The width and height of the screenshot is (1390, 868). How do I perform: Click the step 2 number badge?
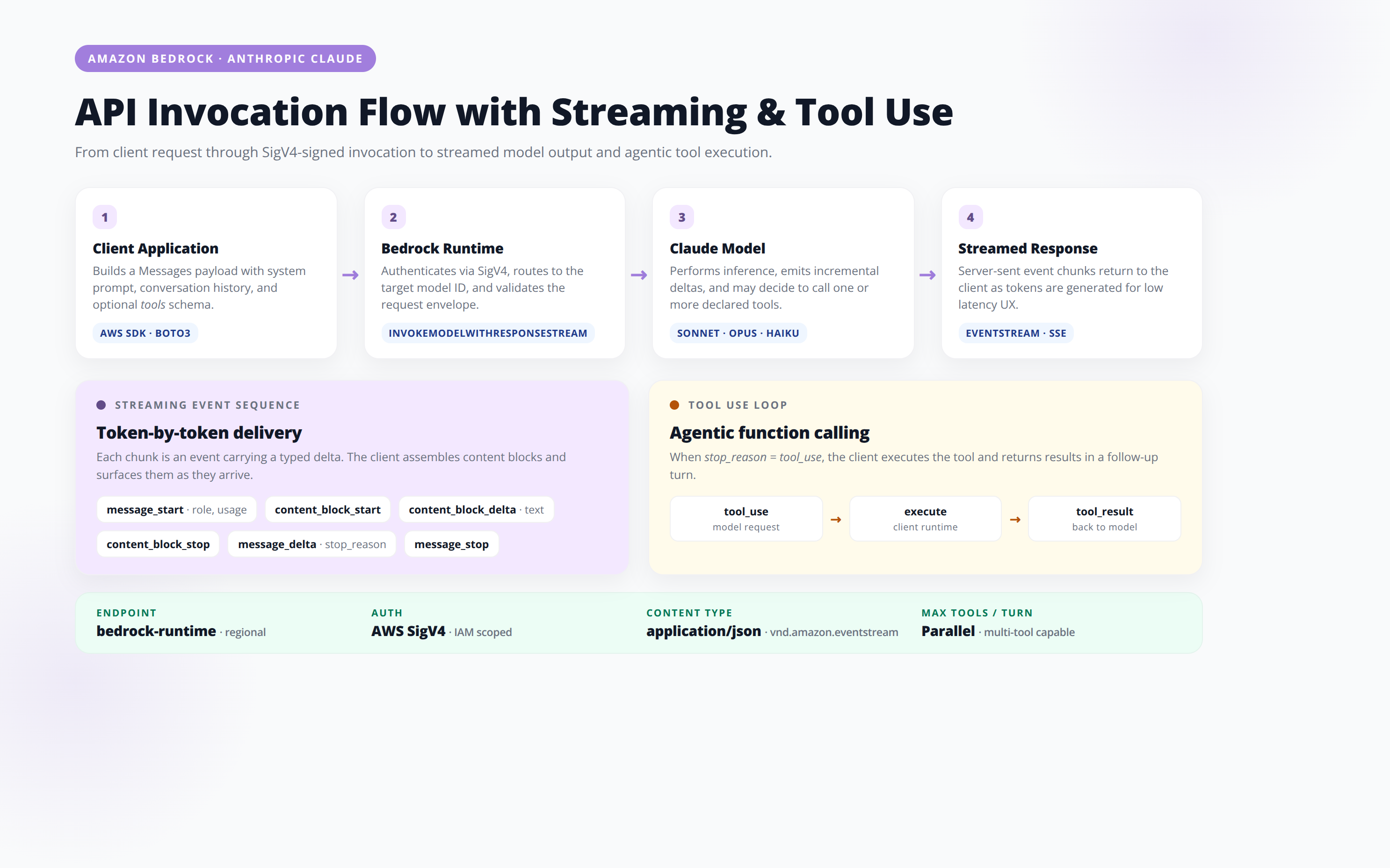393,217
